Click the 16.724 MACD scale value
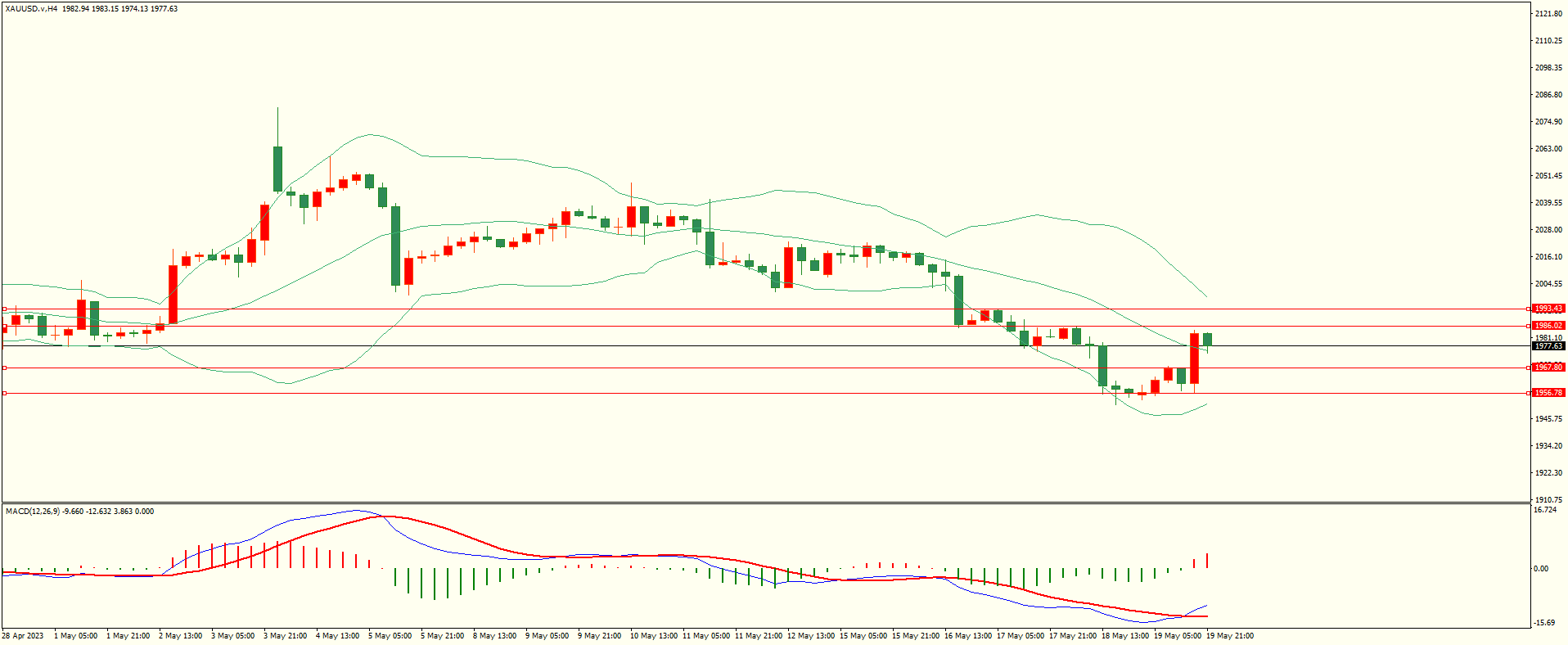 pyautogui.click(x=1545, y=510)
